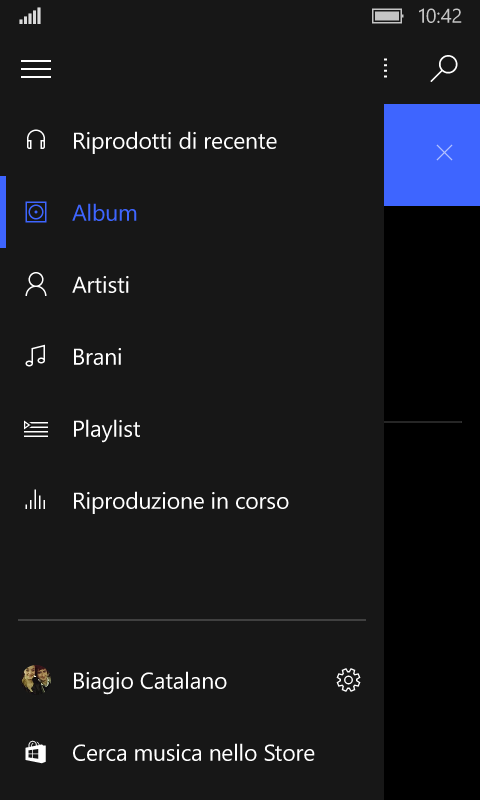Open Cerca musica nello Store link
480x800 pixels.
tap(193, 753)
